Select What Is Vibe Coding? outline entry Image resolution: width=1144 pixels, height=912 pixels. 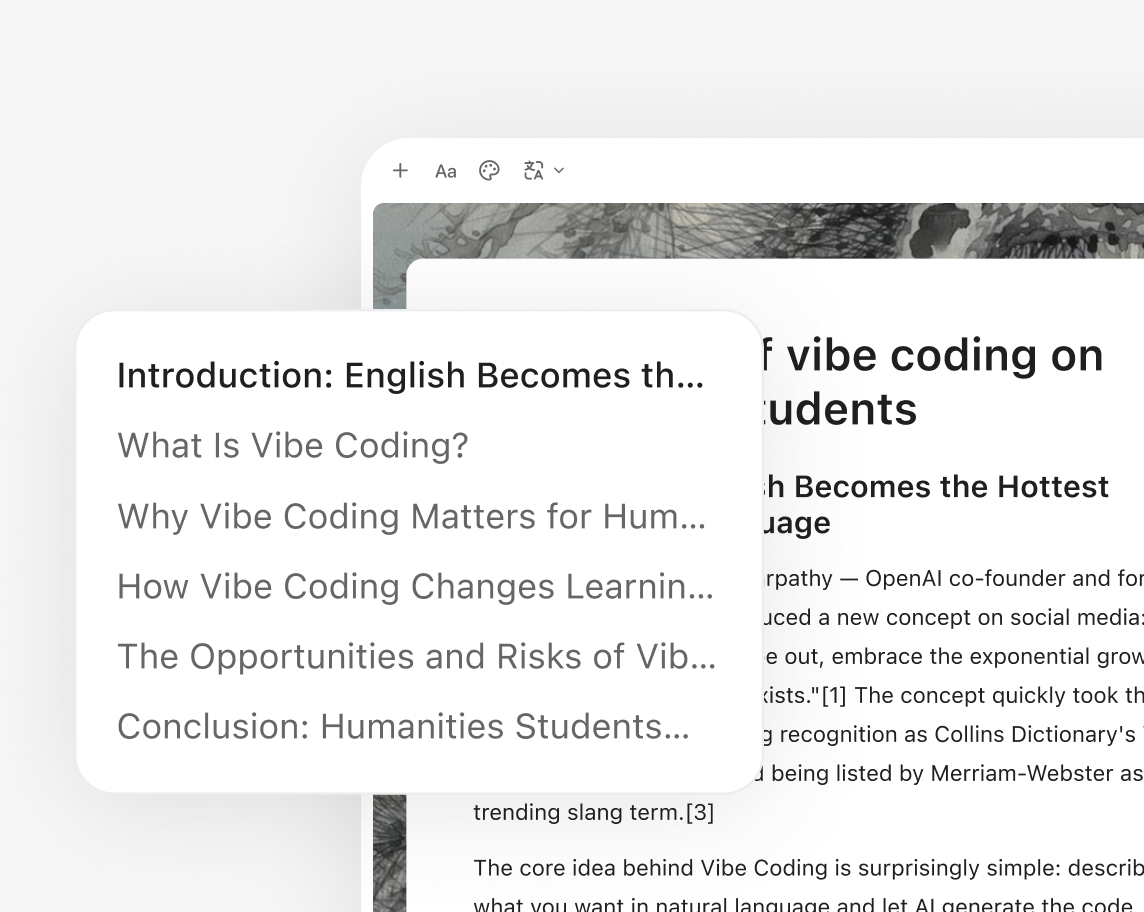[x=293, y=446]
